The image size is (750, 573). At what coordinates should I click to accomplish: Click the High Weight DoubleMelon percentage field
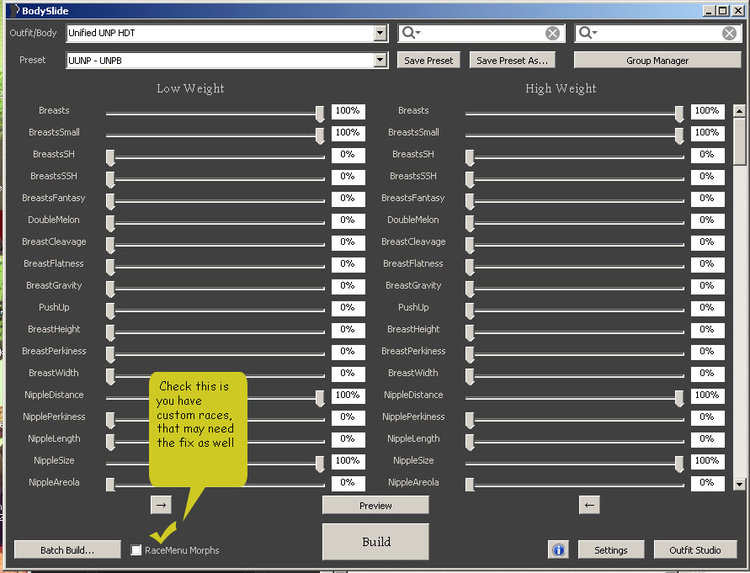click(707, 220)
